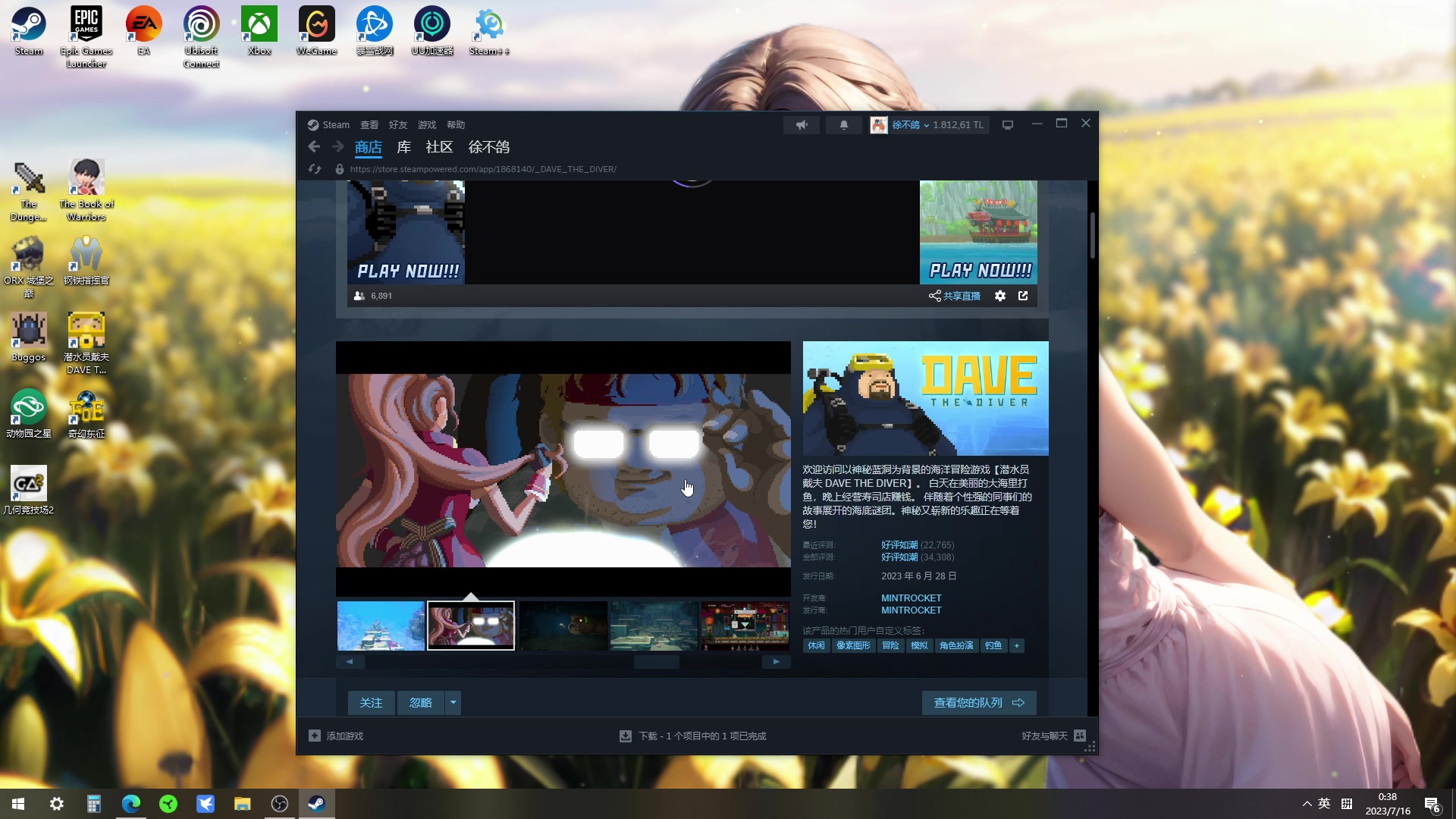Open Xbox desktop shortcut
The height and width of the screenshot is (819, 1456).
point(259,32)
